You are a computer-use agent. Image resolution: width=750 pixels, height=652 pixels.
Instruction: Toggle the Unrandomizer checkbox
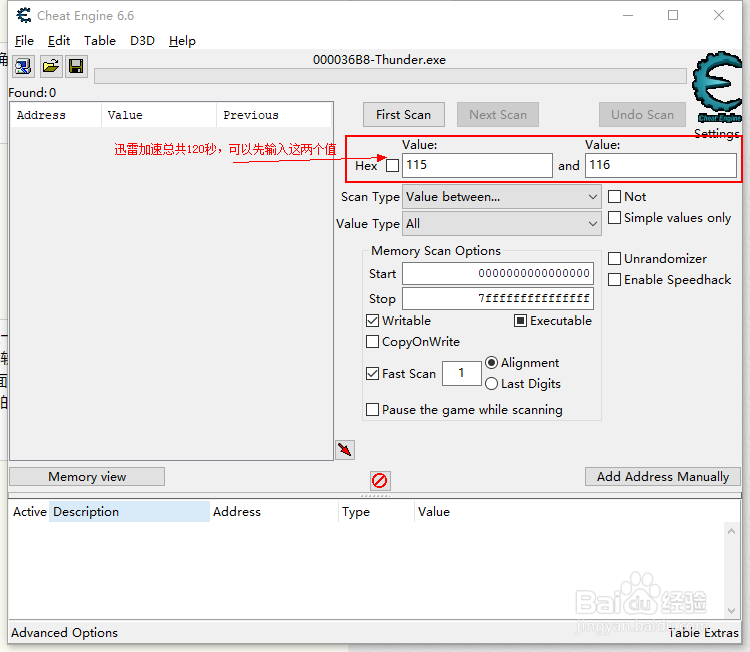click(614, 259)
